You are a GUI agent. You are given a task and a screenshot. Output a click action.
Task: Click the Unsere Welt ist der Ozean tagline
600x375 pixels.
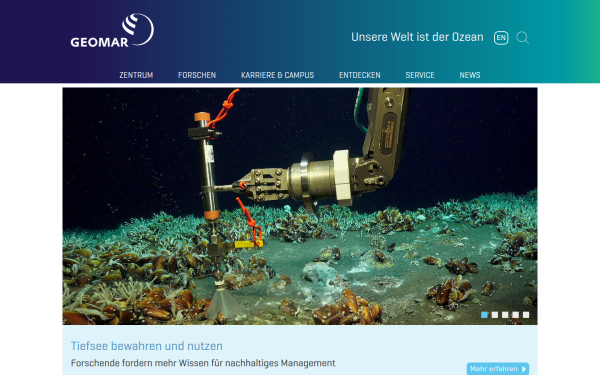pos(417,37)
